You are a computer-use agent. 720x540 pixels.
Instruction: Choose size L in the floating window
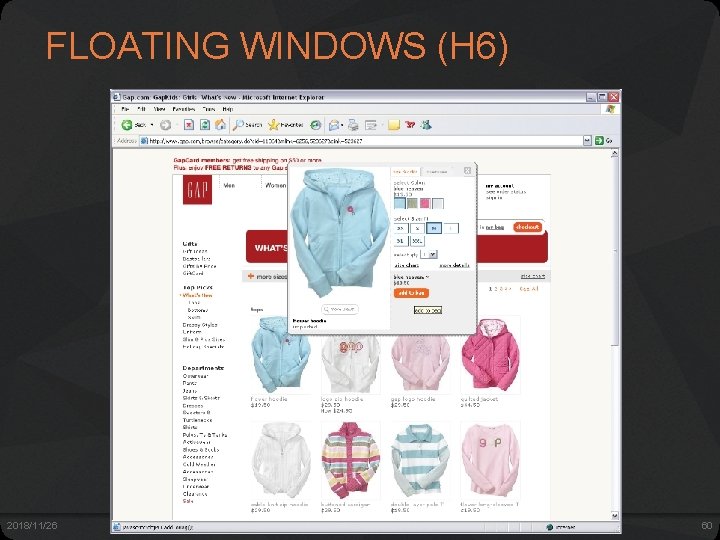451,228
